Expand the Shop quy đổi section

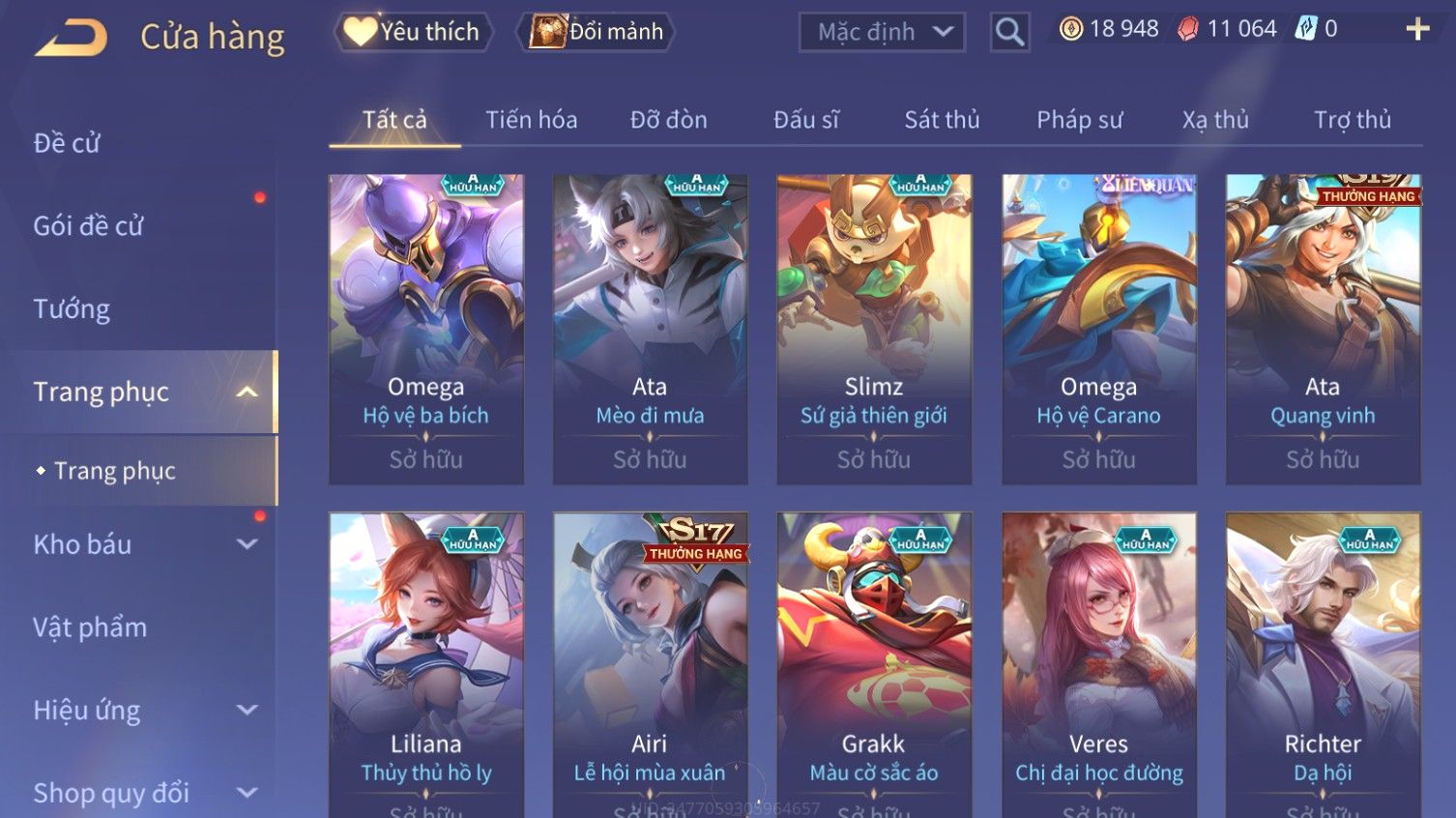(248, 793)
